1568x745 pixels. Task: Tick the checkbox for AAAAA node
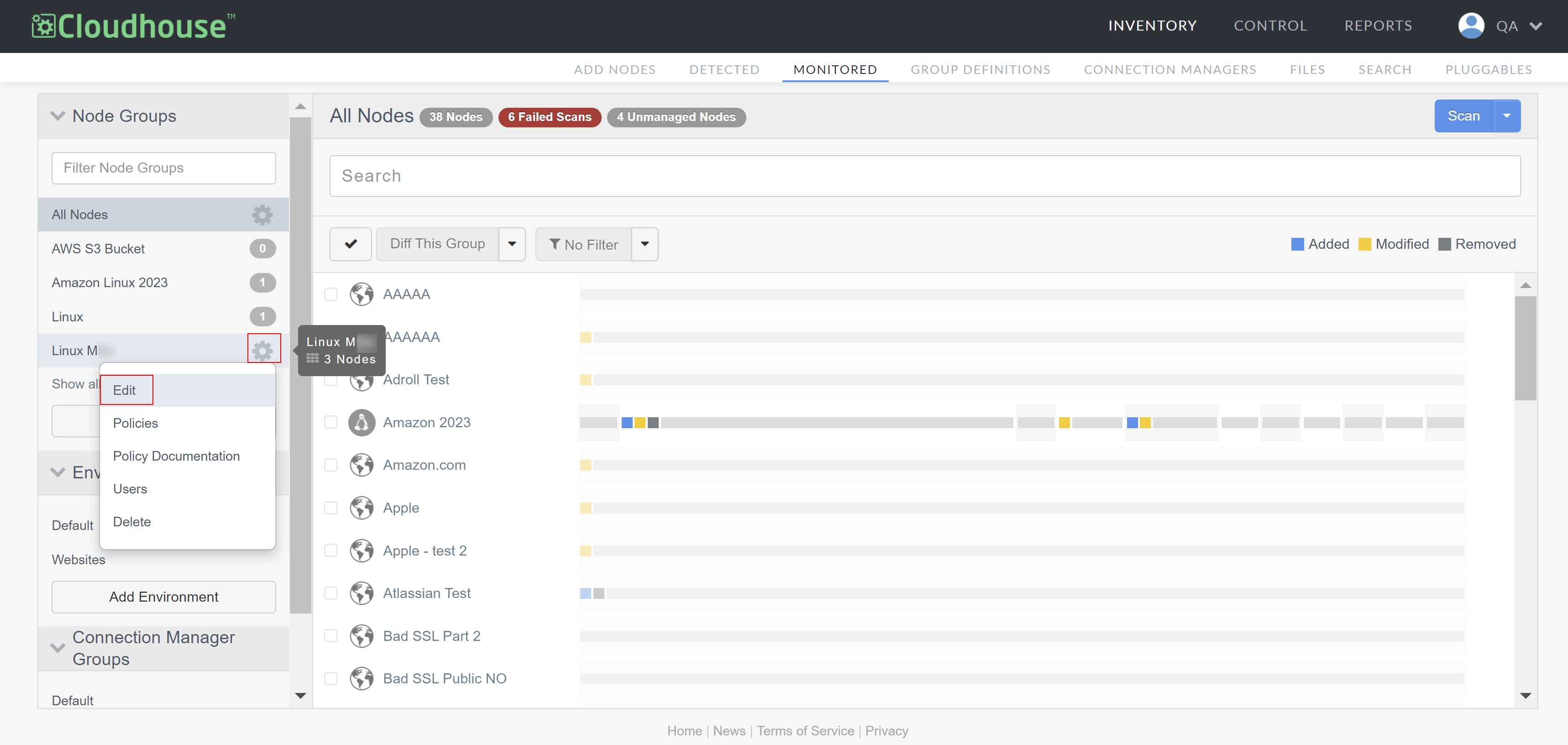coord(330,294)
